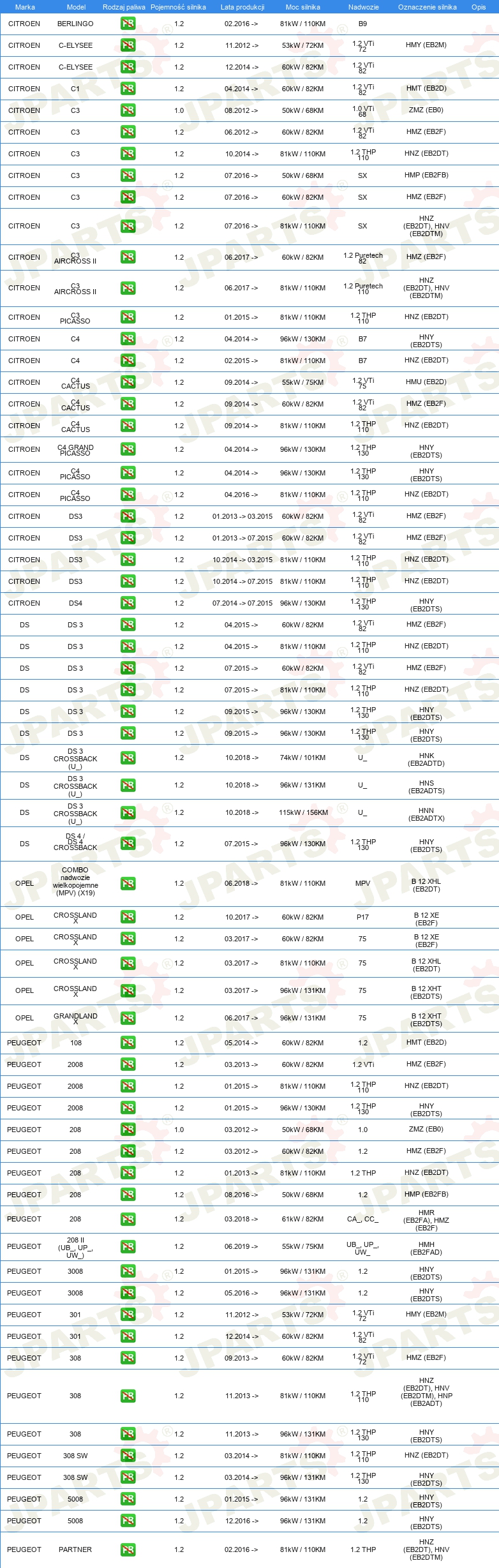The image size is (499, 1568).
Task: Click fuel icon in C4 Grand Picasso row
Action: [128, 449]
